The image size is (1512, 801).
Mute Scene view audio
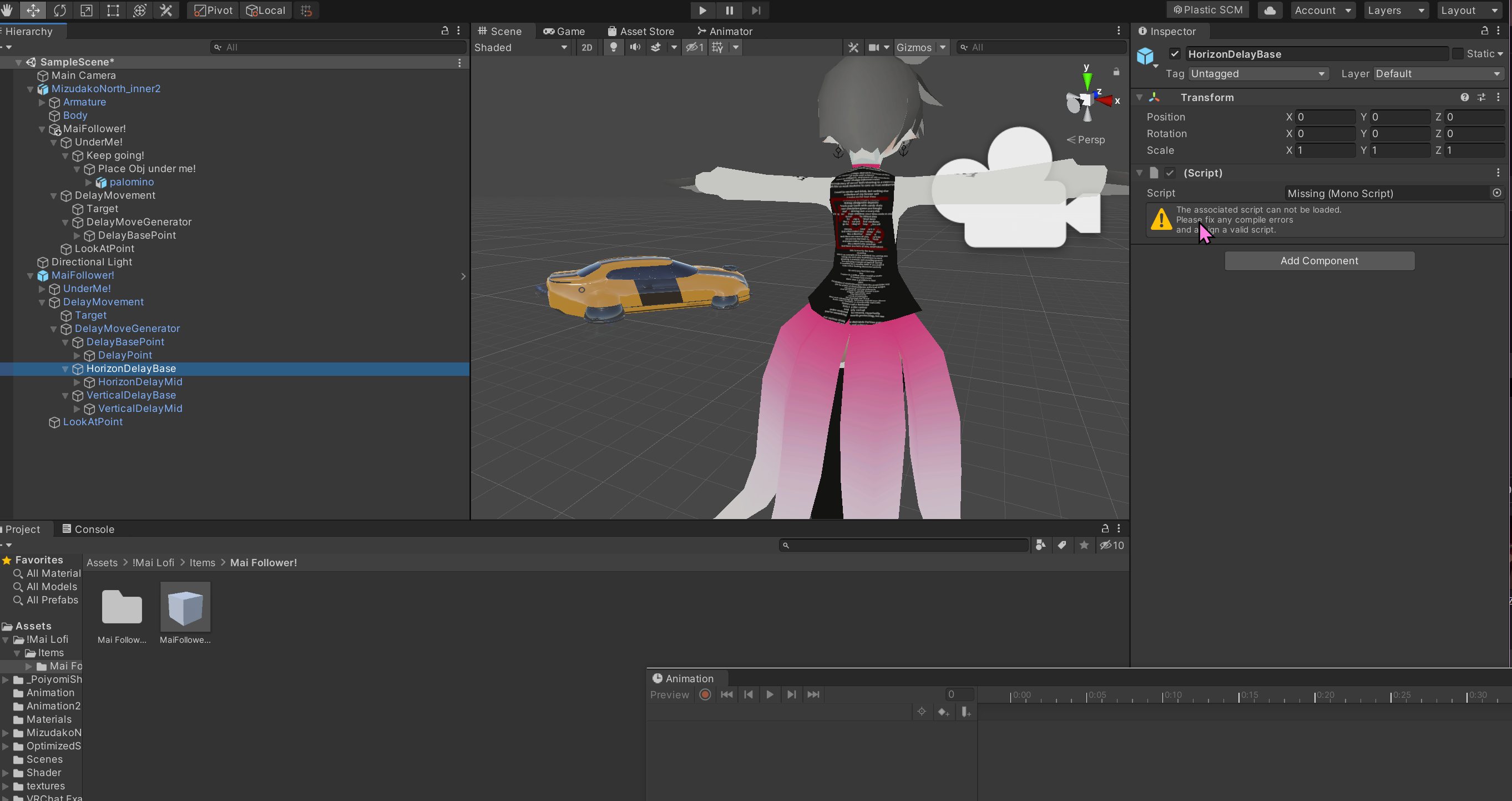pyautogui.click(x=635, y=48)
